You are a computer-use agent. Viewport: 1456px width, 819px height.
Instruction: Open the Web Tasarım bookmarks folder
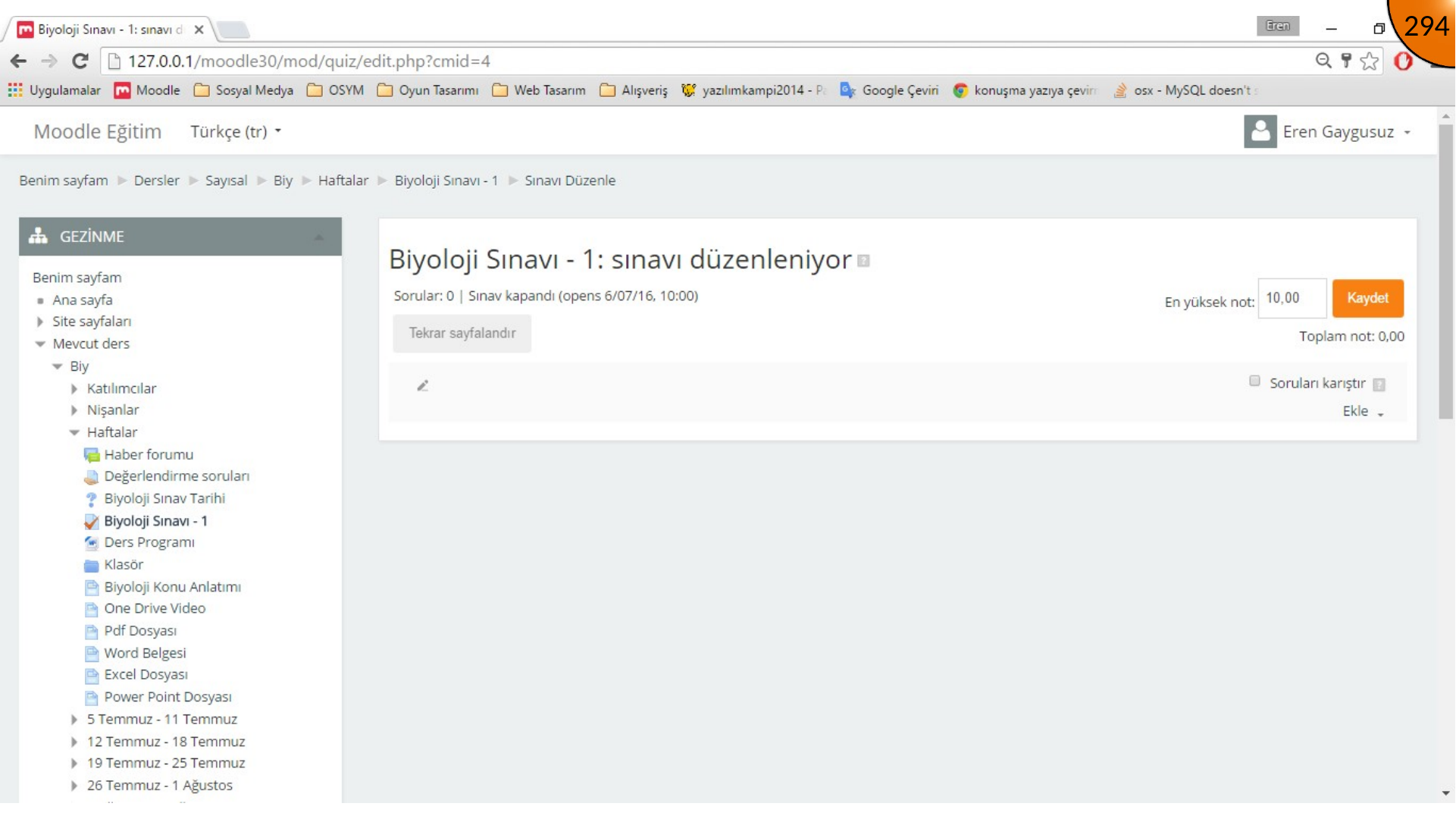tap(539, 90)
